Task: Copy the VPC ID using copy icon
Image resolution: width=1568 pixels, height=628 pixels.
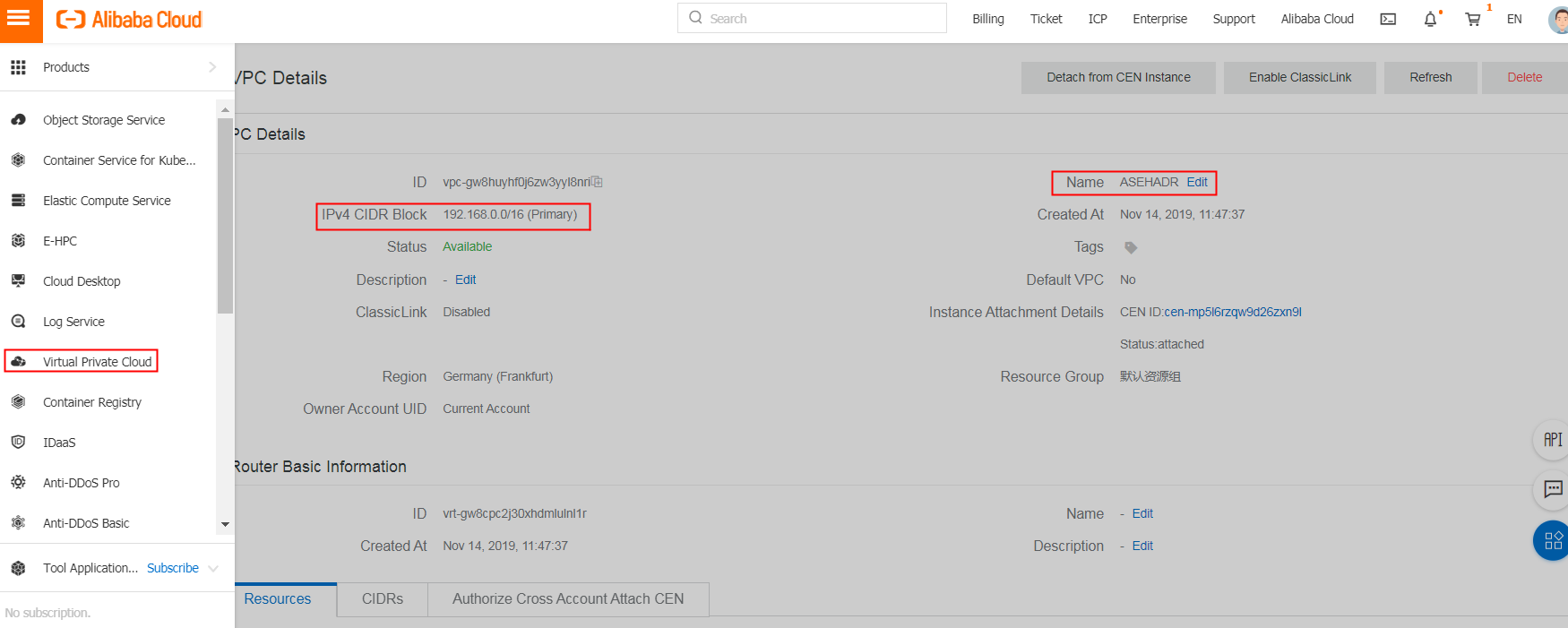Action: click(597, 182)
